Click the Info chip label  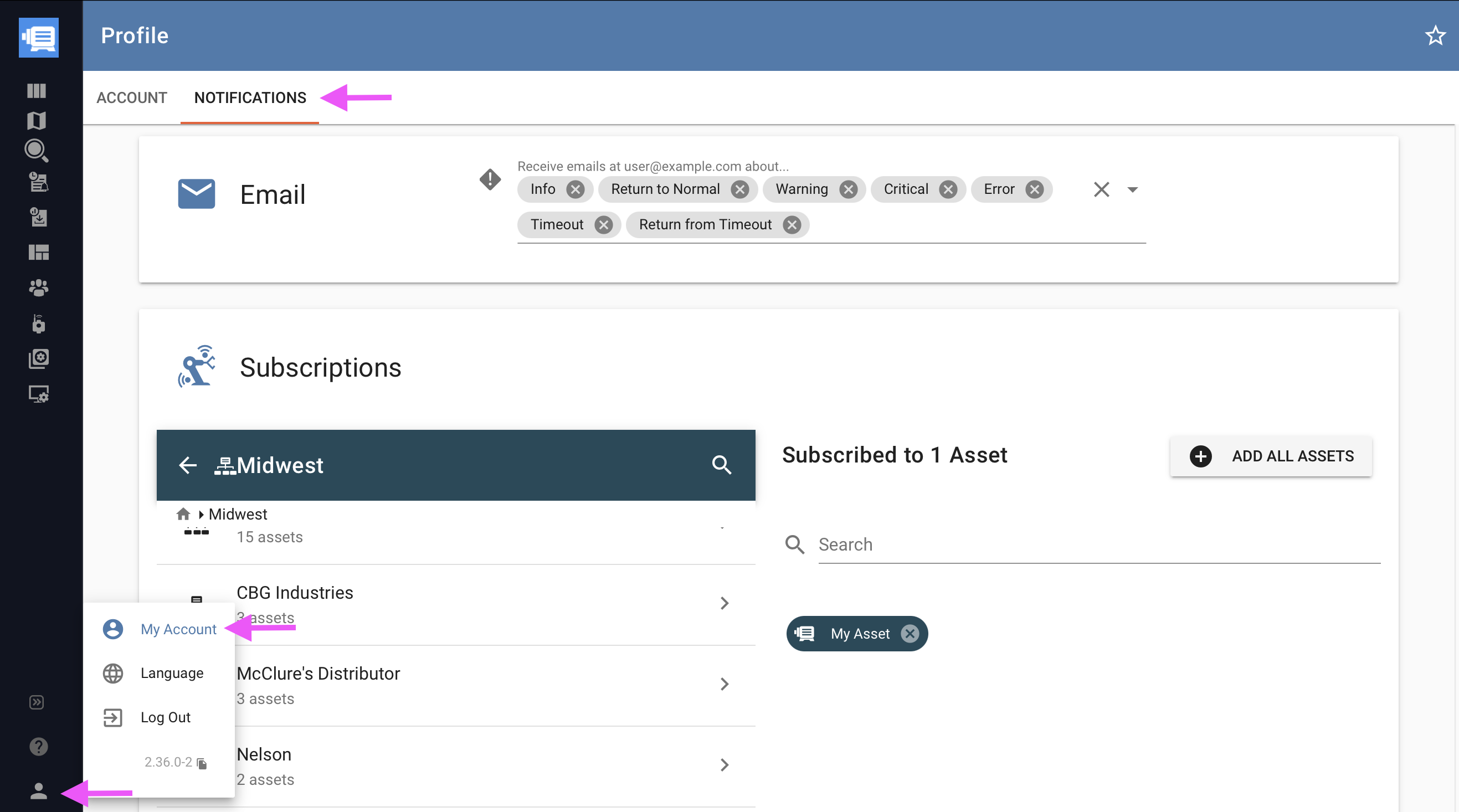(x=543, y=189)
